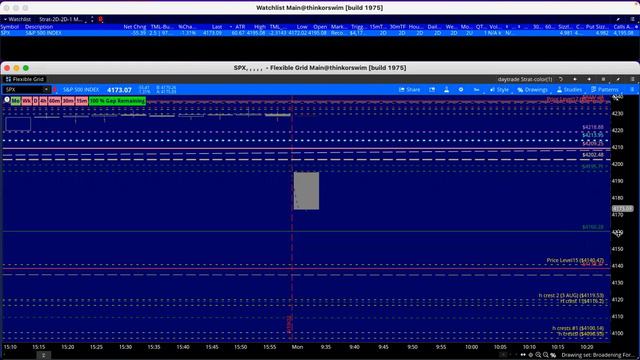The image size is (640, 360).
Task: Open the Studies menu
Action: click(569, 90)
